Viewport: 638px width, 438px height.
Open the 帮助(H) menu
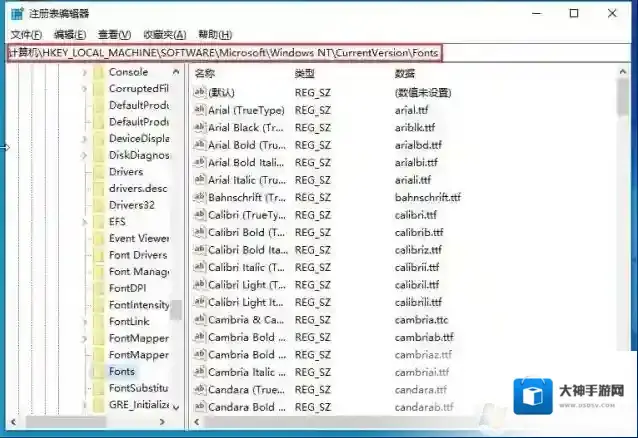coord(215,35)
